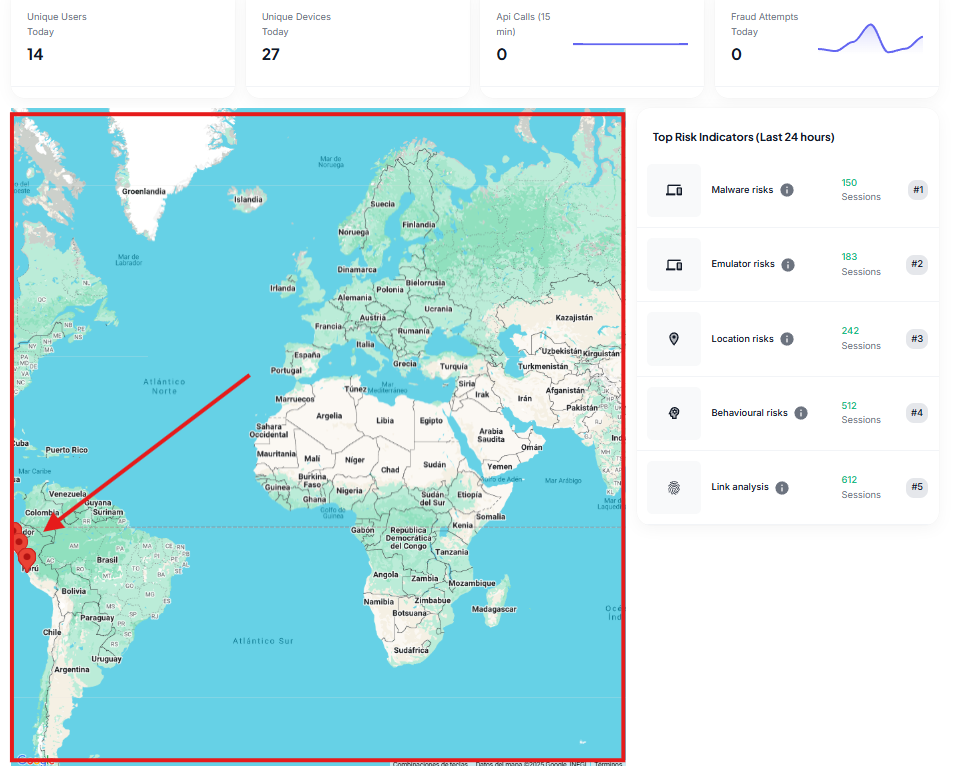Click the Unique Users Today value 14
Viewport: 956px width, 766px height.
click(x=35, y=54)
